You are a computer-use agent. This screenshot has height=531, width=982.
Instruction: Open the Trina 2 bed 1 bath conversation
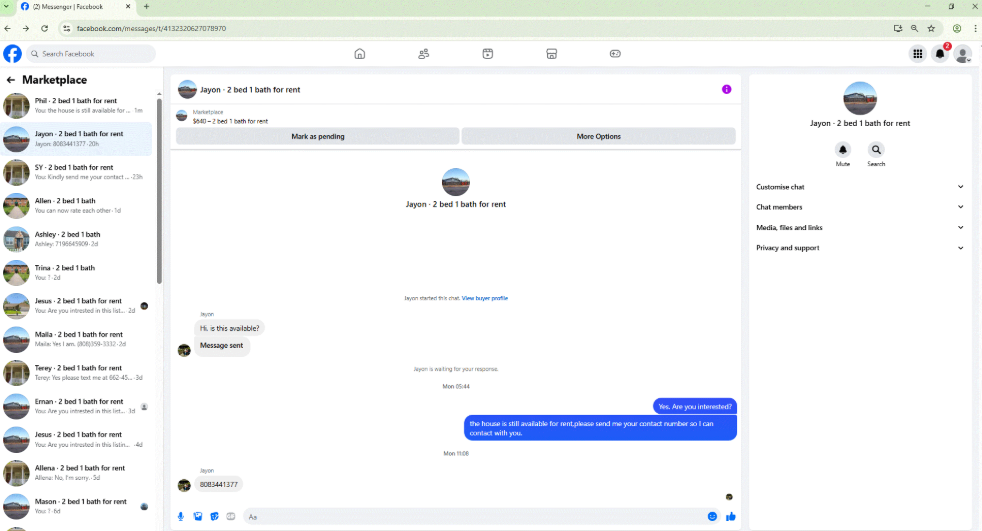point(76,272)
